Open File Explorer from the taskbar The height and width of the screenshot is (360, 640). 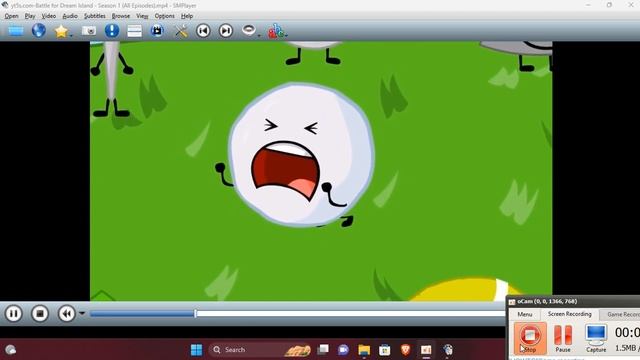click(x=364, y=350)
